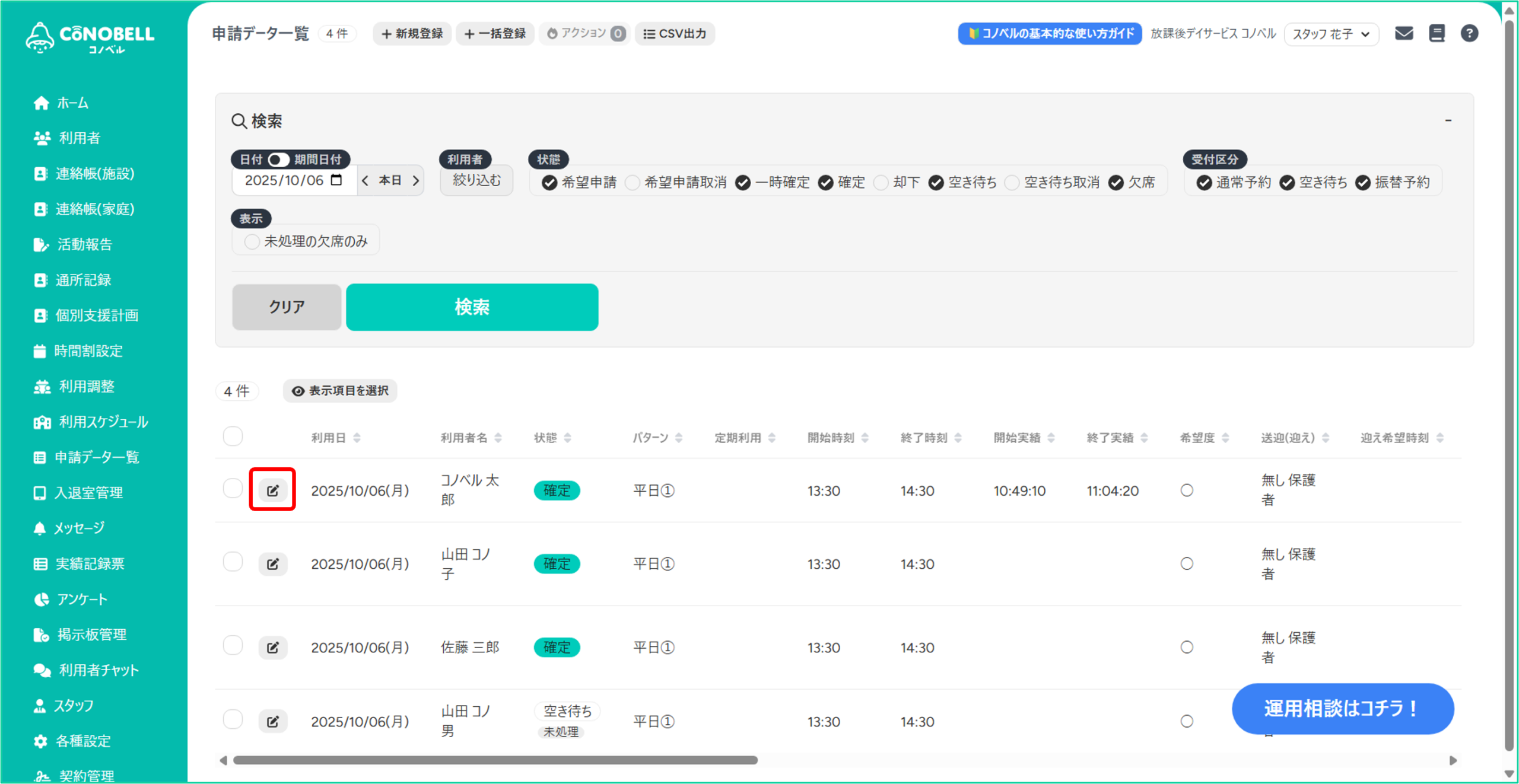Click the CSV出力 button
The image size is (1519, 784).
pos(675,34)
